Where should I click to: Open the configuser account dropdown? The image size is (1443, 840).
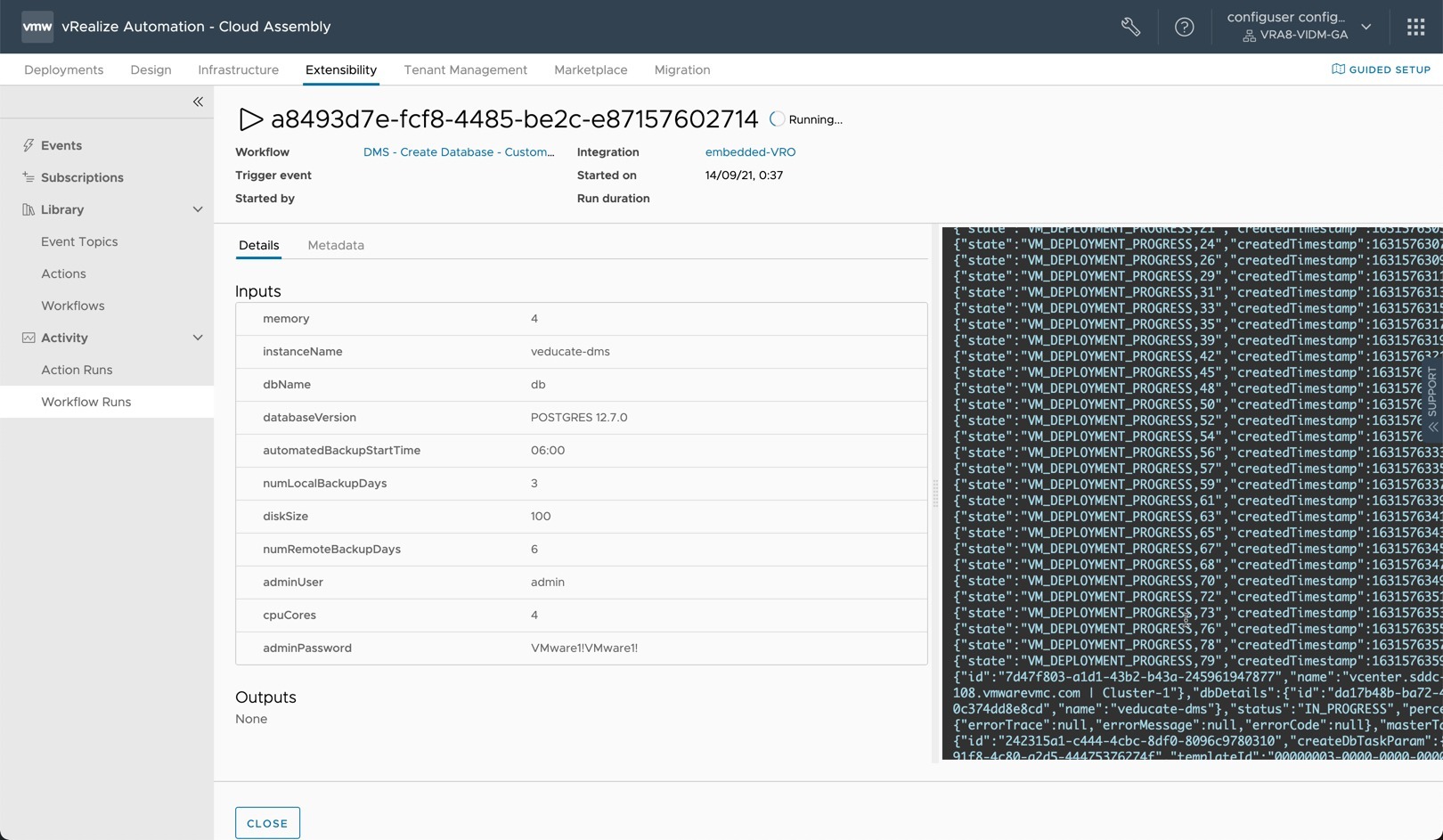(x=1366, y=27)
